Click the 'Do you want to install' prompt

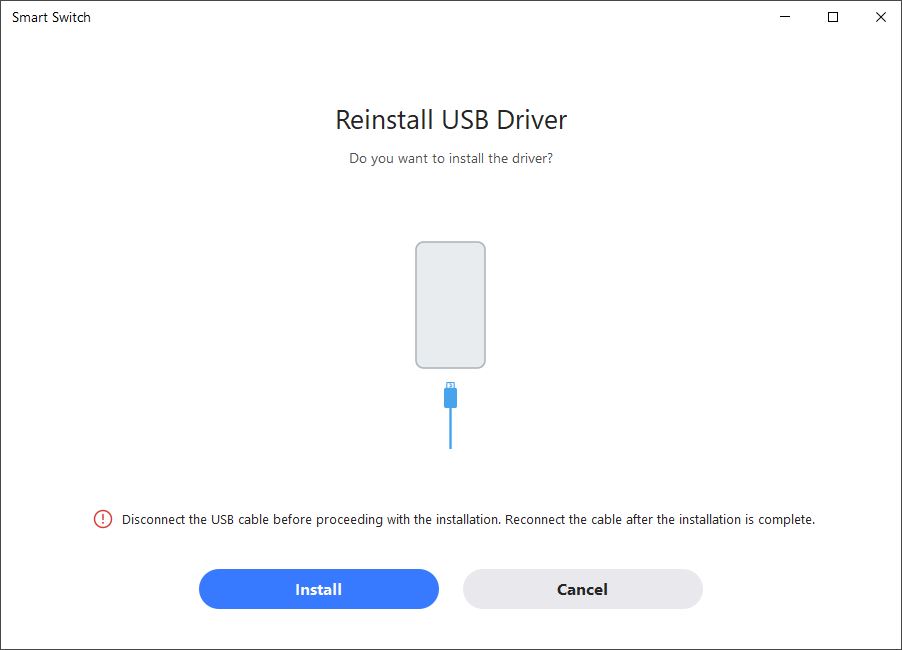tap(451, 158)
